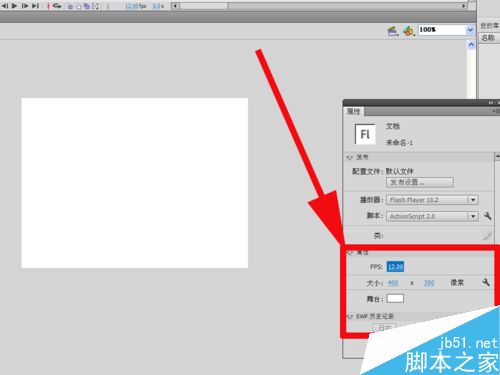Play the timeline animation
This screenshot has width=500, height=375.
point(14,6)
